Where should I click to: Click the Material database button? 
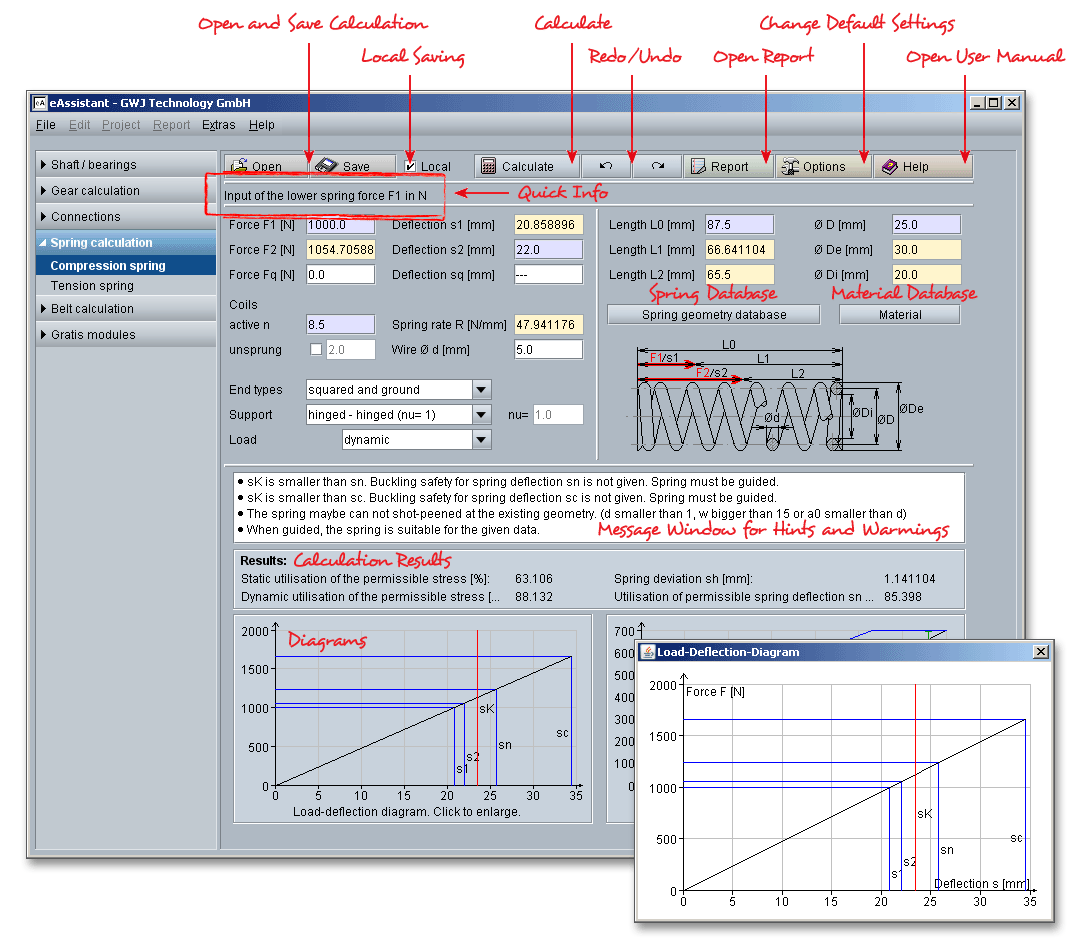899,314
